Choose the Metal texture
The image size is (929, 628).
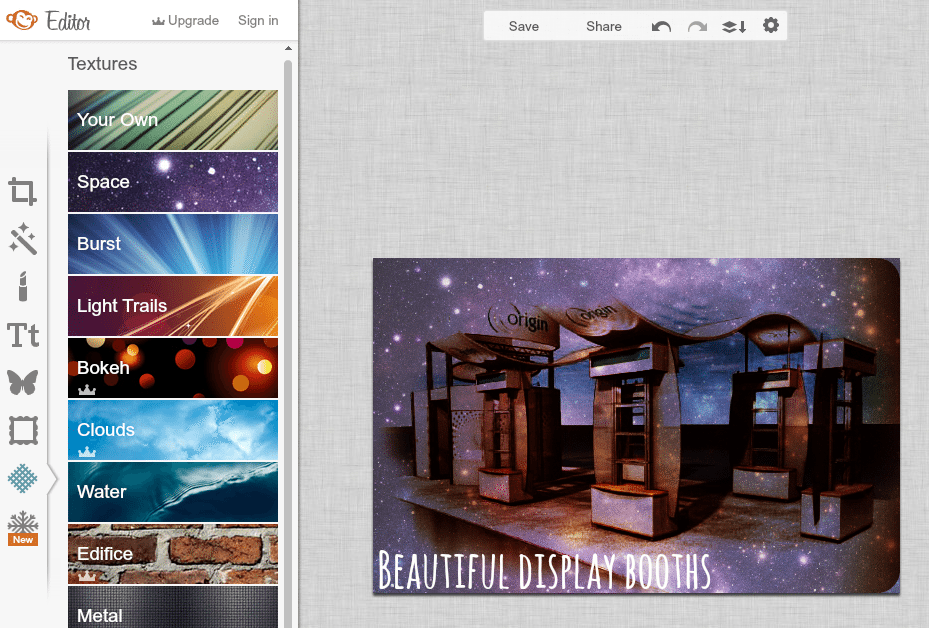(x=173, y=607)
